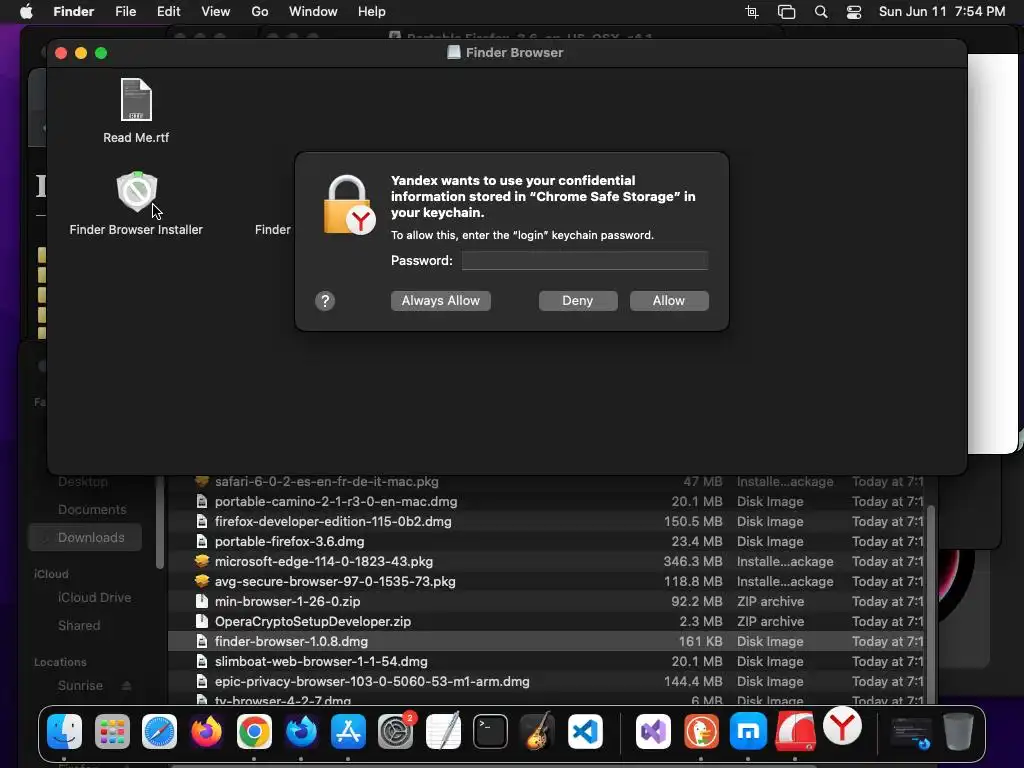The width and height of the screenshot is (1024, 768).
Task: Open the Edit menu
Action: coord(168,12)
